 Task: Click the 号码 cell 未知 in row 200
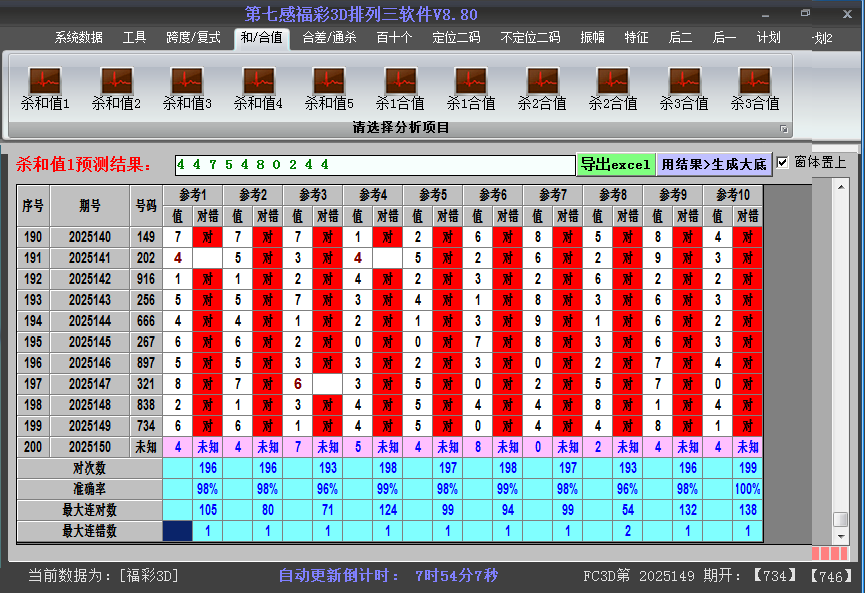[x=146, y=447]
